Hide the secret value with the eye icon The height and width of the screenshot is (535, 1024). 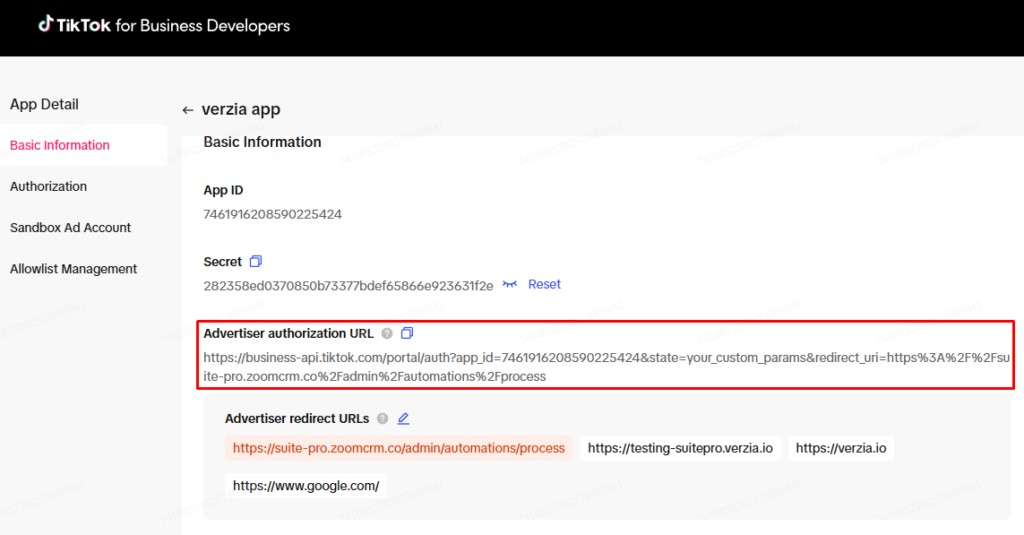click(510, 285)
